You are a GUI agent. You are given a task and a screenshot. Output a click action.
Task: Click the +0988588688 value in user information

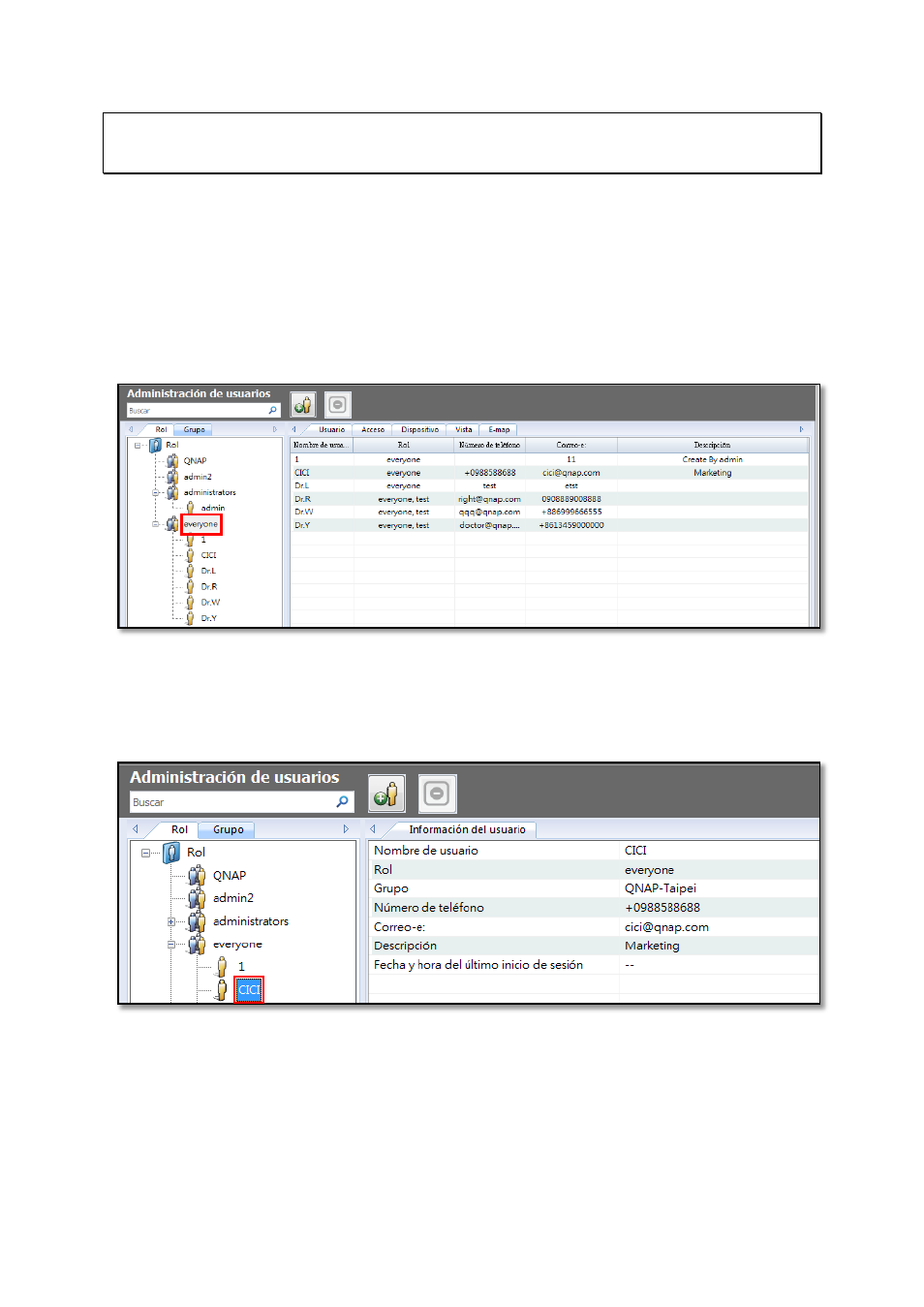pos(662,908)
